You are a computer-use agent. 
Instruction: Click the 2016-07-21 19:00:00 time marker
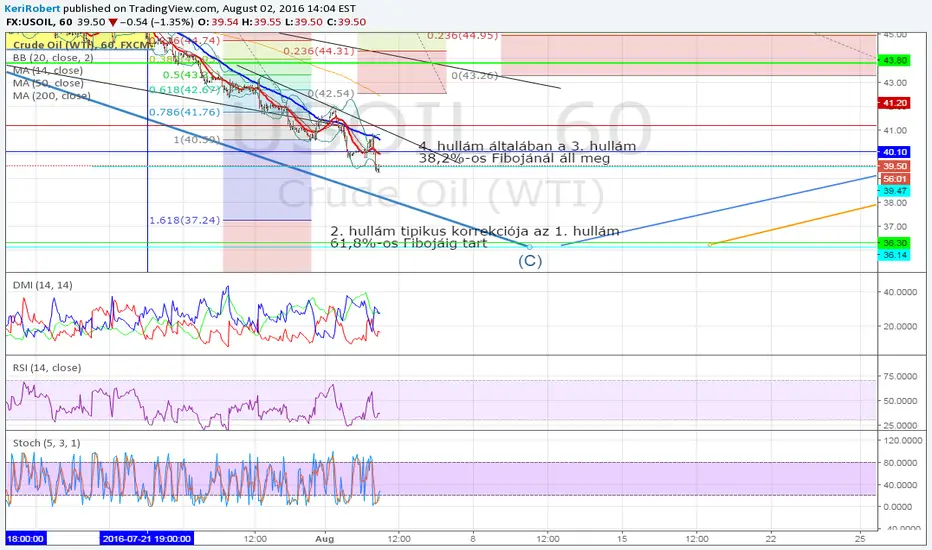click(146, 539)
